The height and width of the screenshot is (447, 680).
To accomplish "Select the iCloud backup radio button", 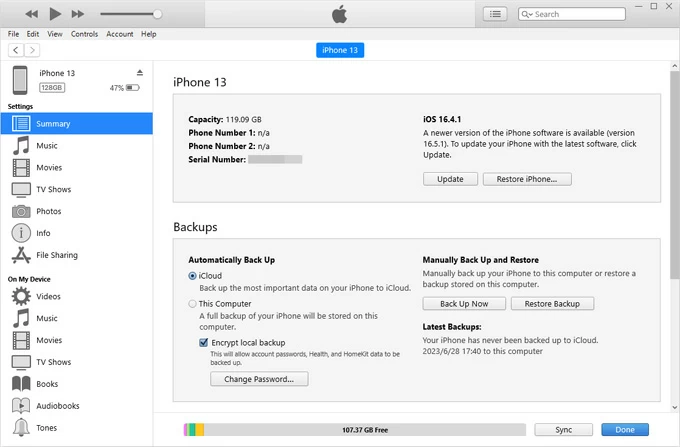I will 193,275.
